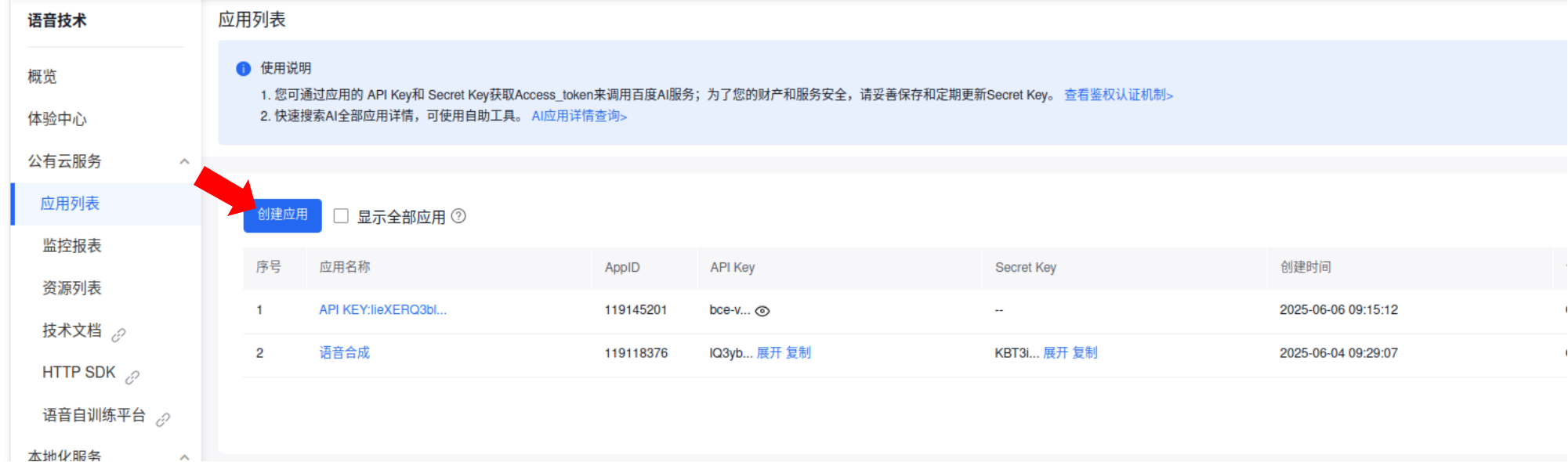Copy the KBT3i... Secret Key with 复制
Viewport: 1568px width, 462px height.
[x=1085, y=353]
